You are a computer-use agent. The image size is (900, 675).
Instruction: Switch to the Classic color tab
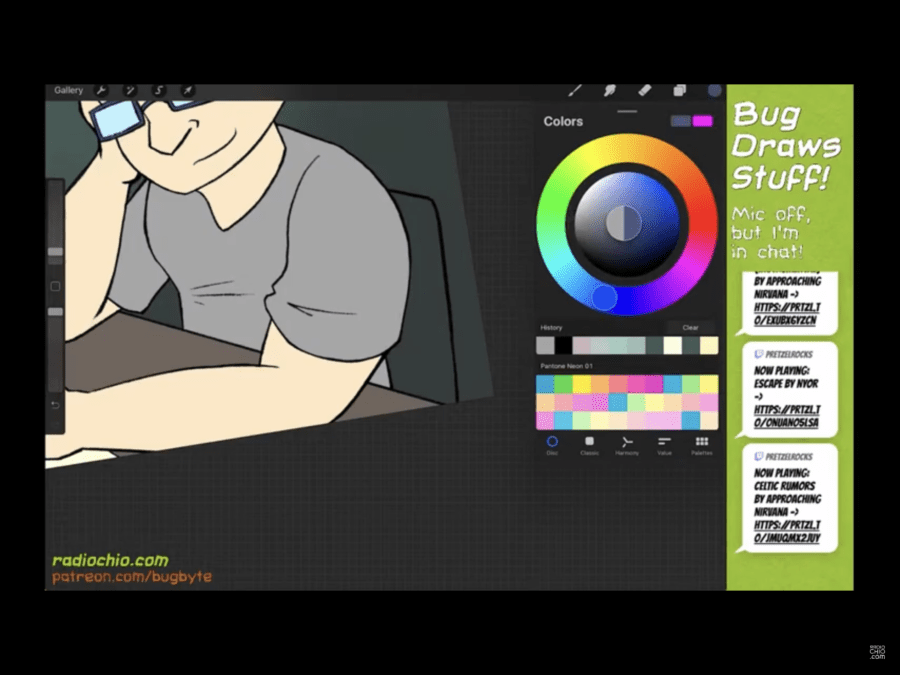coord(589,444)
